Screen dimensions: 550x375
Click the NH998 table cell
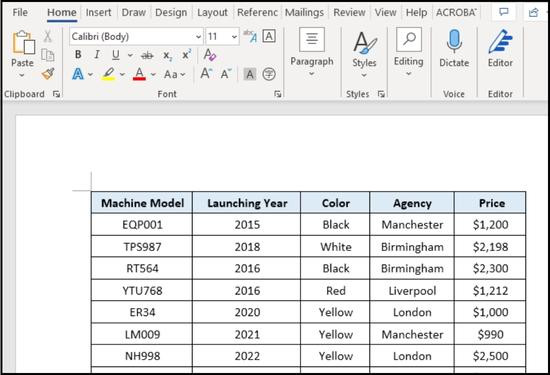[x=142, y=356]
